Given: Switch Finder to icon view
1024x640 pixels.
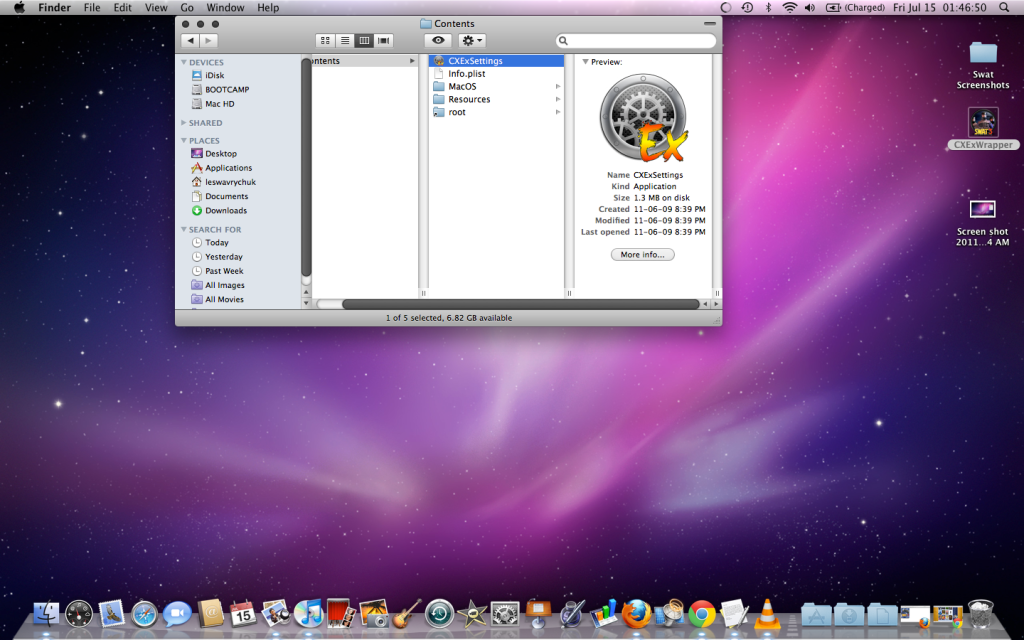Looking at the screenshot, I should pos(325,40).
